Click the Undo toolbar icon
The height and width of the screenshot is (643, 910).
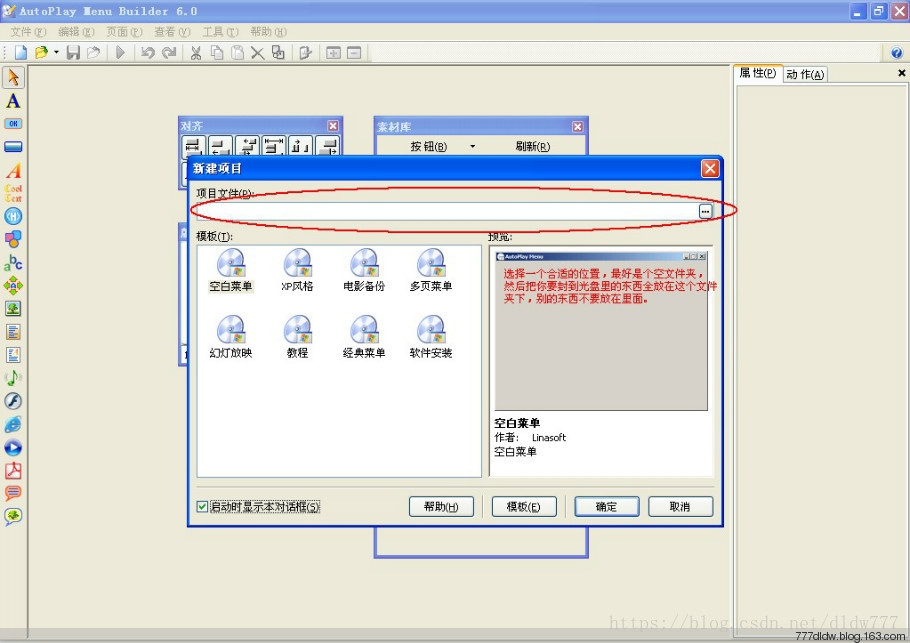coord(147,53)
